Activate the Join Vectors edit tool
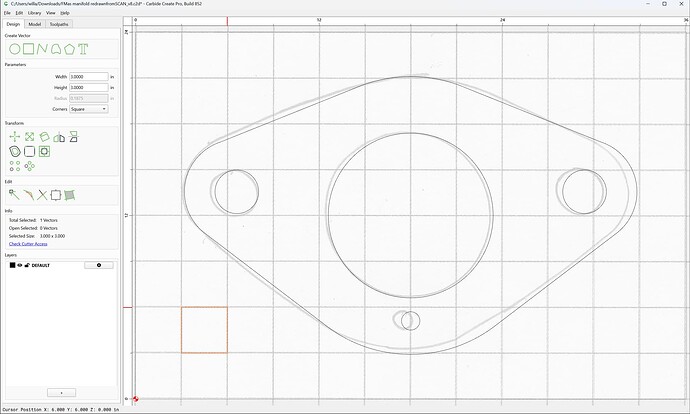The image size is (690, 414). (x=28, y=194)
